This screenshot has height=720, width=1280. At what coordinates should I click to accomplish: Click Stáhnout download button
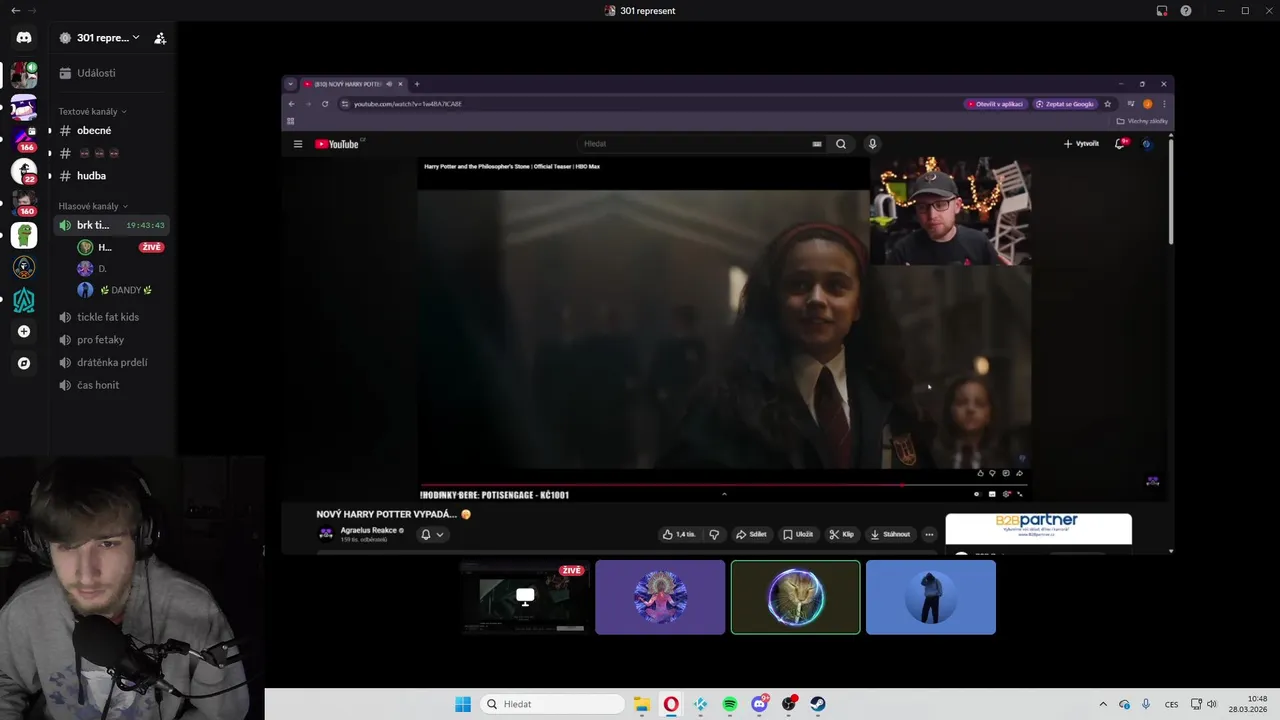(x=891, y=534)
